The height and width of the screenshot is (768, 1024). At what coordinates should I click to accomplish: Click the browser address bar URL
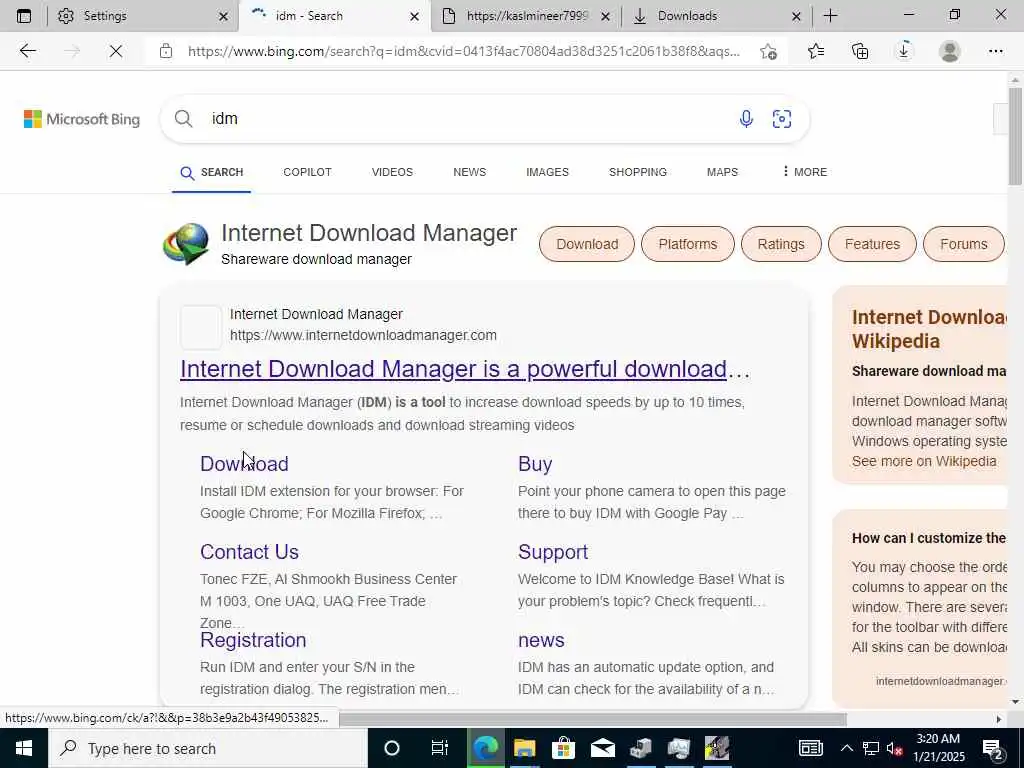point(464,51)
